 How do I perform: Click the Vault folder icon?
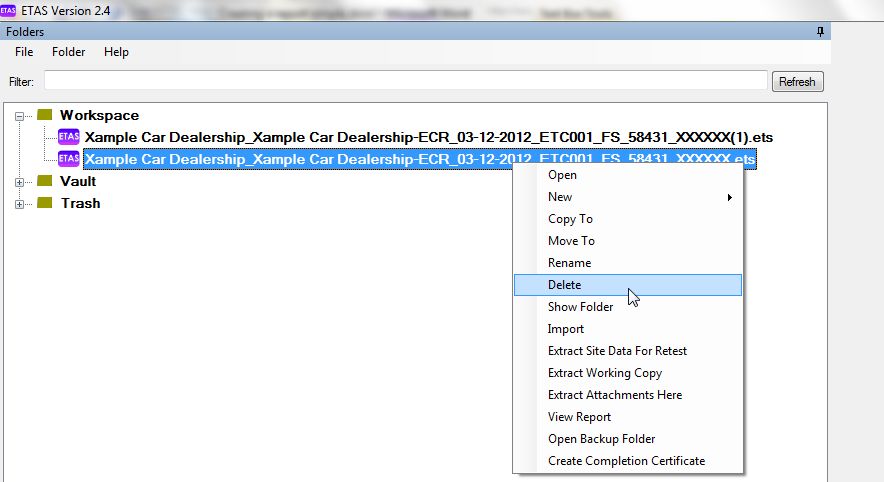45,181
